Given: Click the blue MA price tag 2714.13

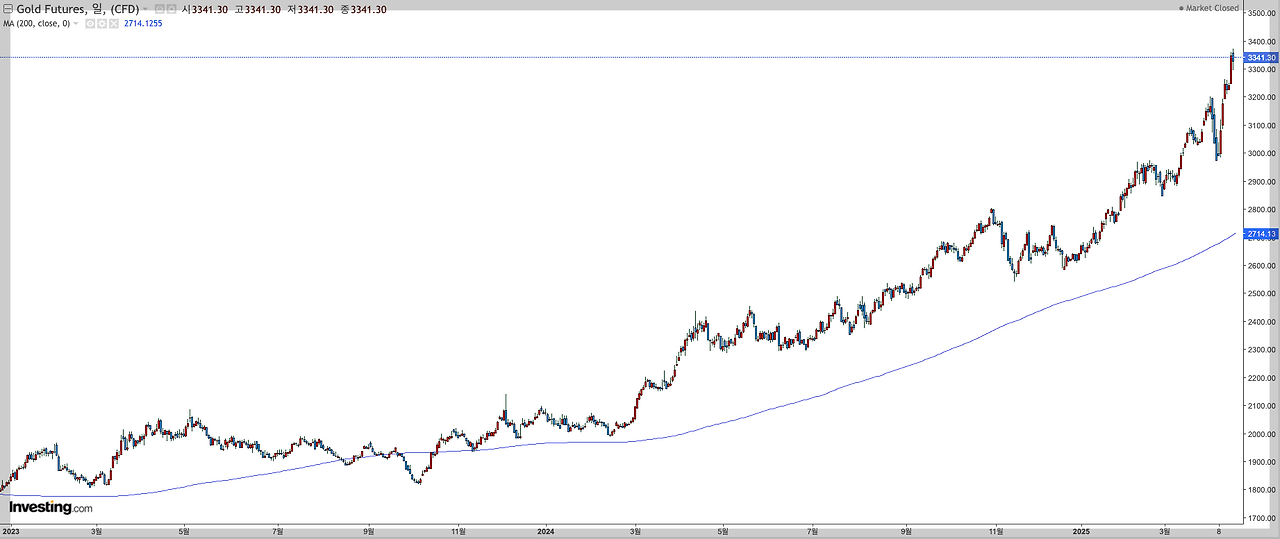Looking at the screenshot, I should point(1262,234).
